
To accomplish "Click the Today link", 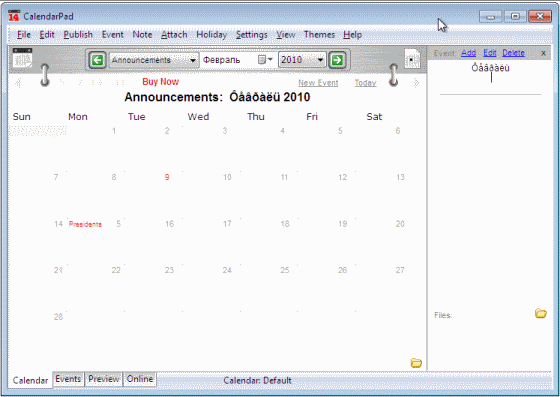I will click(365, 83).
